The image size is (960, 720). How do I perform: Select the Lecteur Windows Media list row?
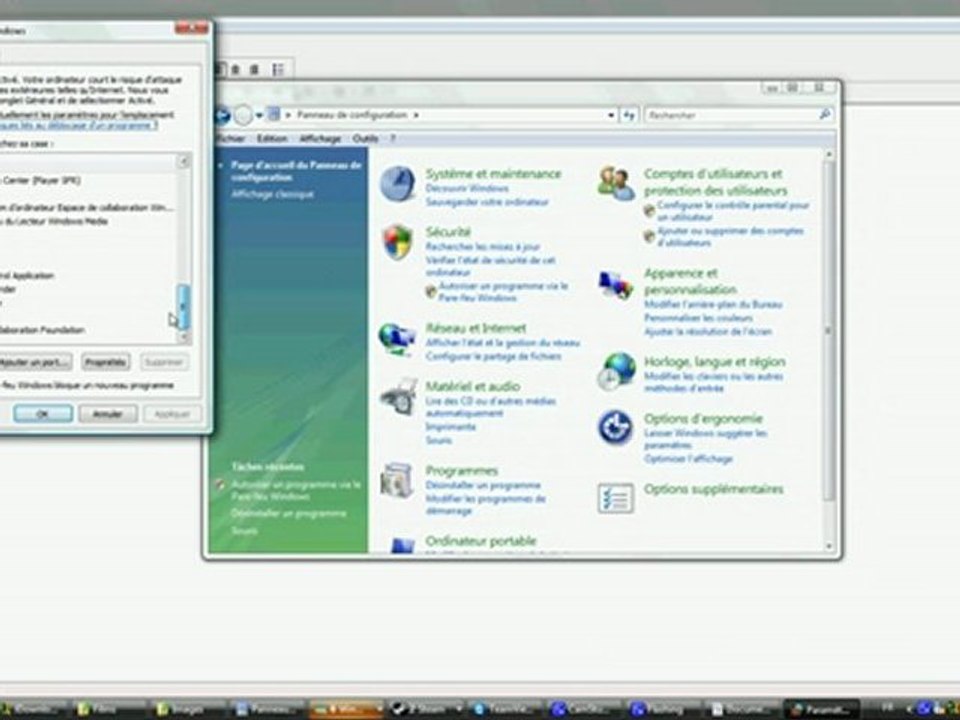pyautogui.click(x=88, y=221)
